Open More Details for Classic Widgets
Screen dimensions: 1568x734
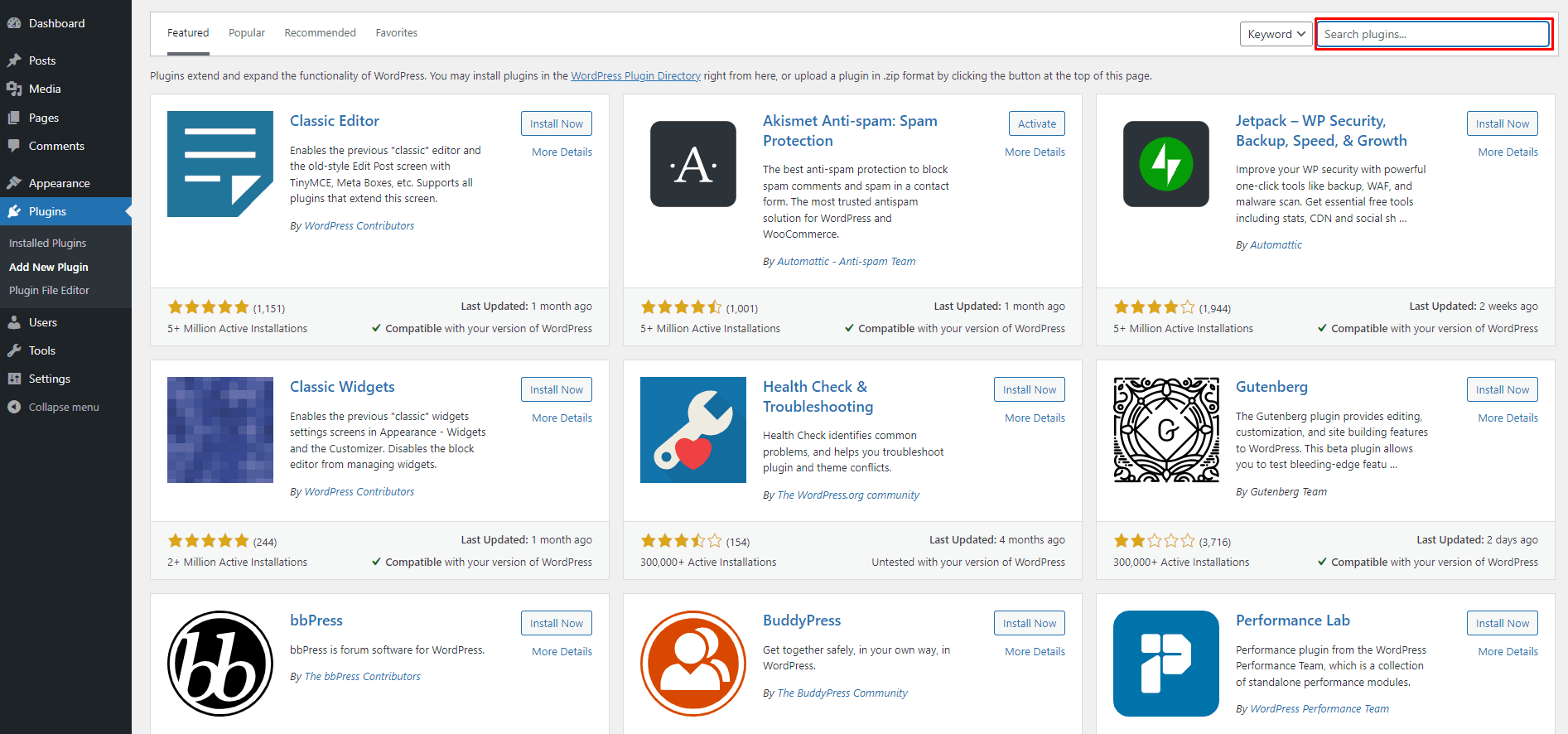562,418
